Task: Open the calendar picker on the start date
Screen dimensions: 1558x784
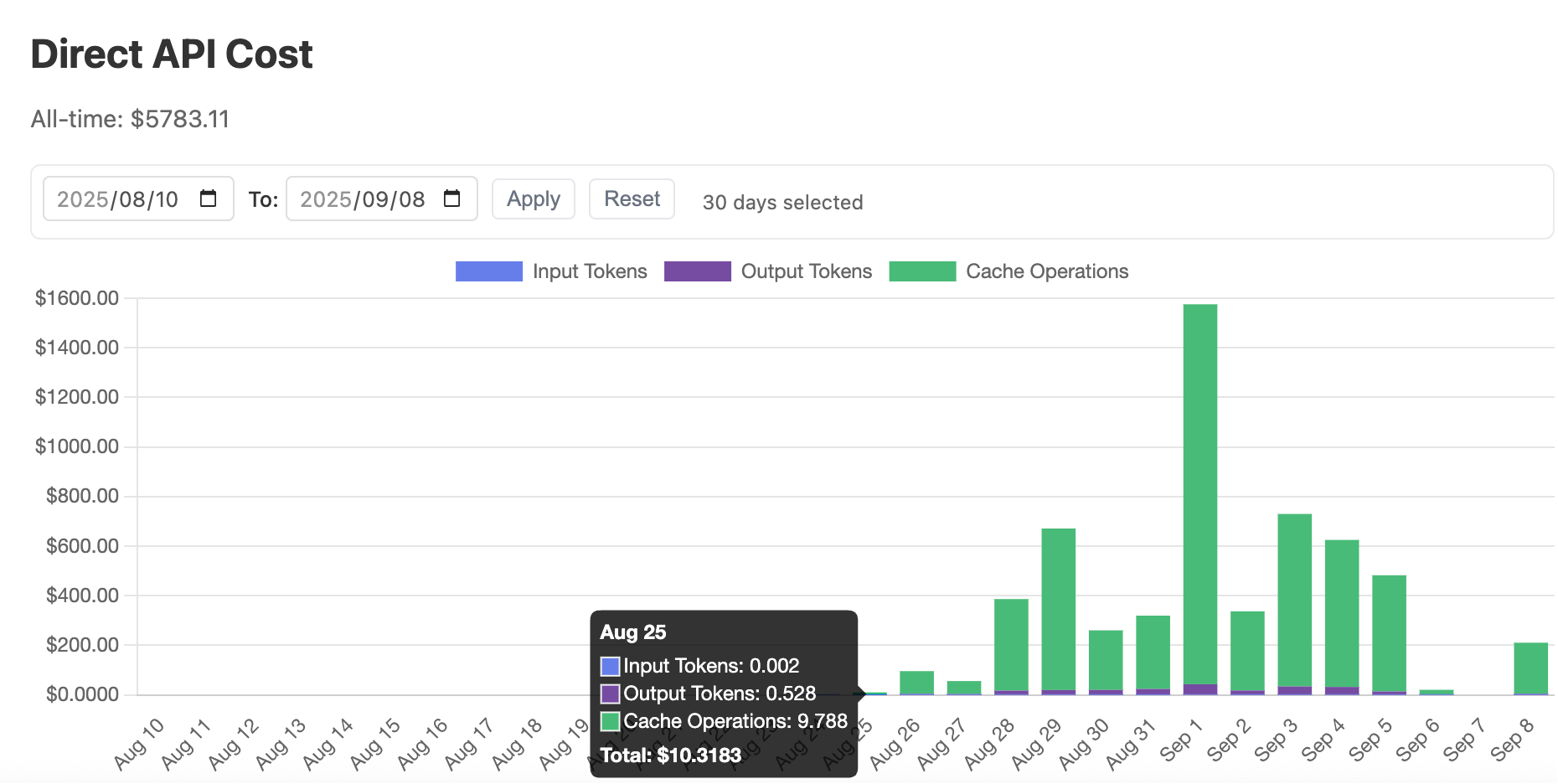Action: pyautogui.click(x=209, y=199)
